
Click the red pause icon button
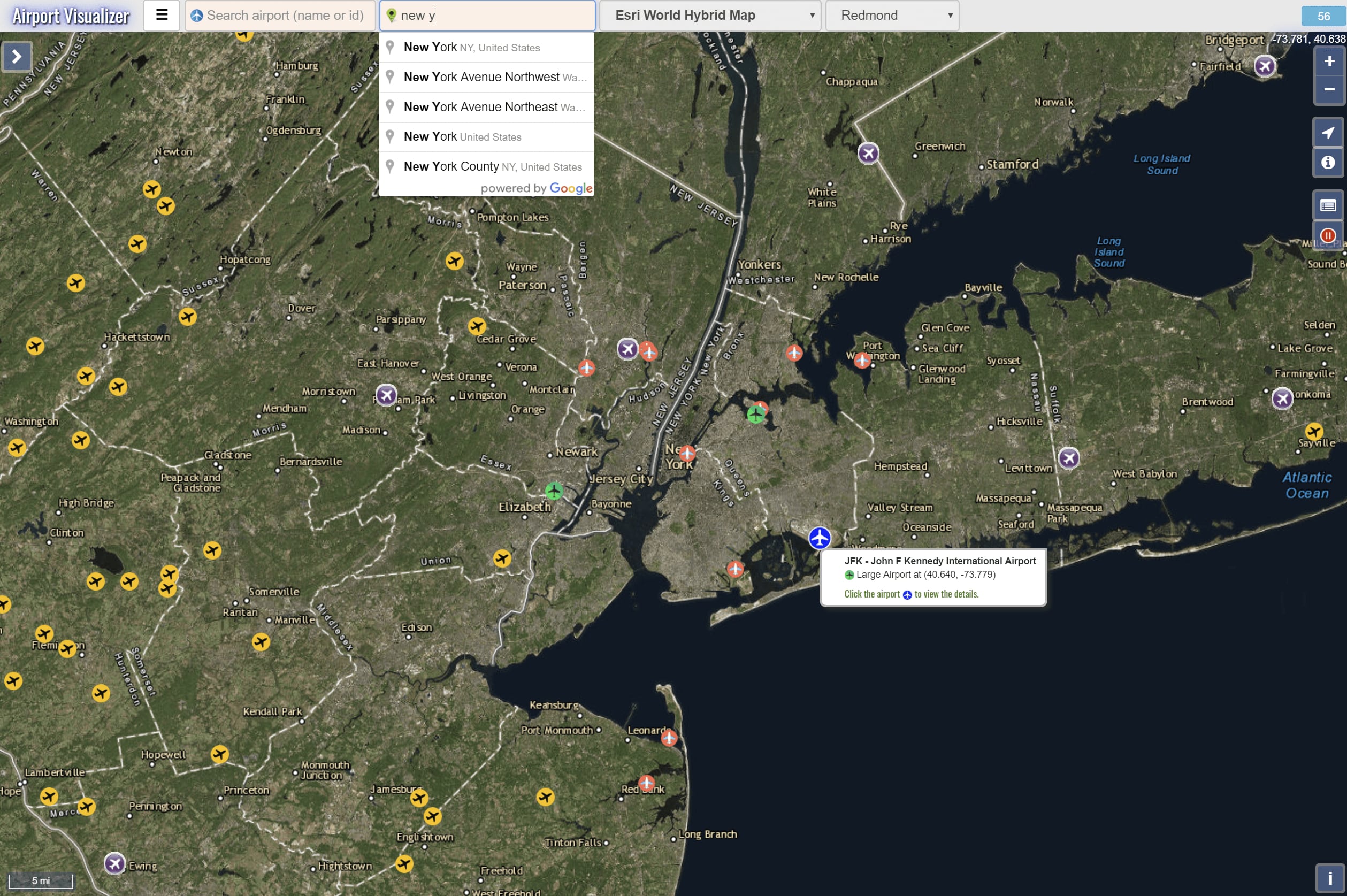(x=1328, y=235)
